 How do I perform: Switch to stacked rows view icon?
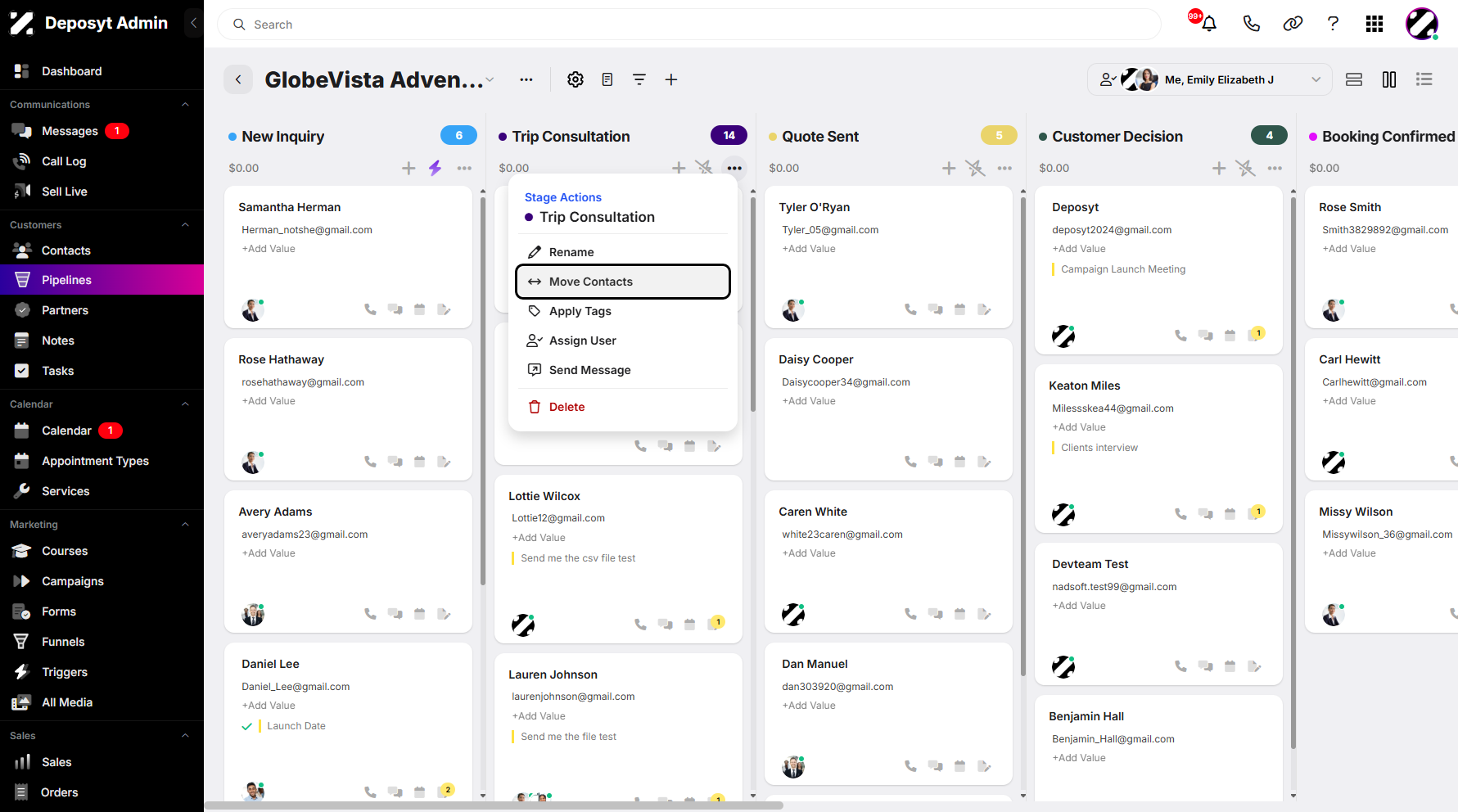pyautogui.click(x=1354, y=79)
